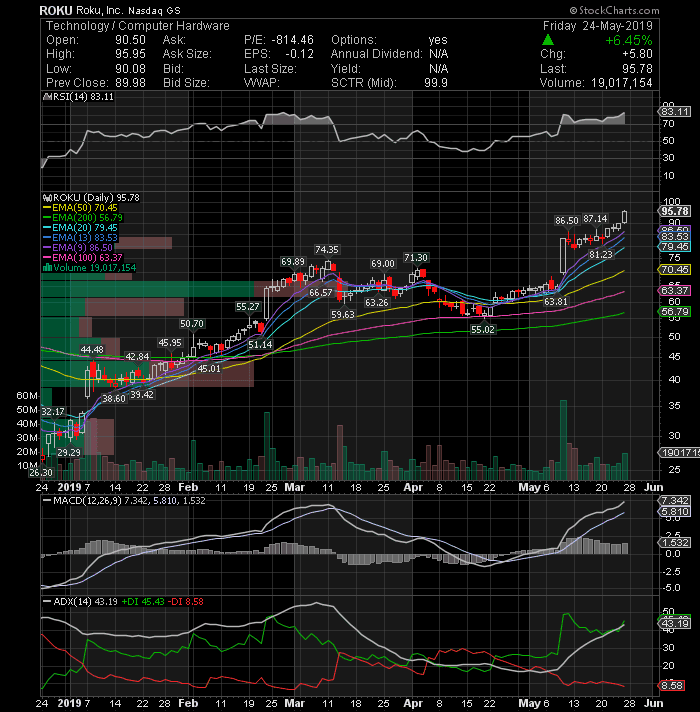Screen dimensions: 700x712
Task: Click the red -DI 8.58 label
Action: [x=186, y=602]
